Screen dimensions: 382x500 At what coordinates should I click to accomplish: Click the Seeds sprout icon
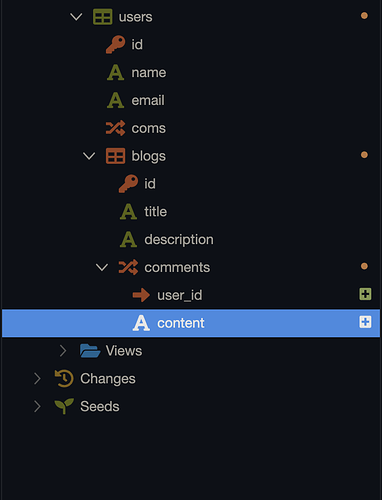click(64, 406)
